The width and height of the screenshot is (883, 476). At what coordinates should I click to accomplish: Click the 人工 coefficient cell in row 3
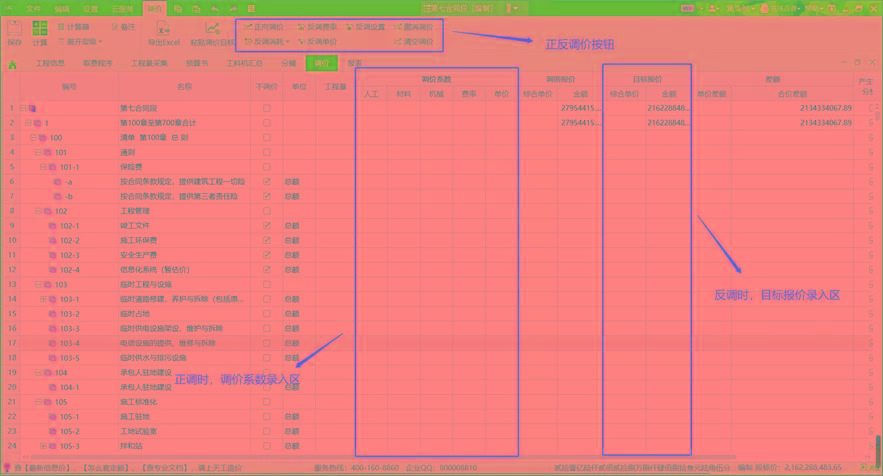click(x=372, y=137)
